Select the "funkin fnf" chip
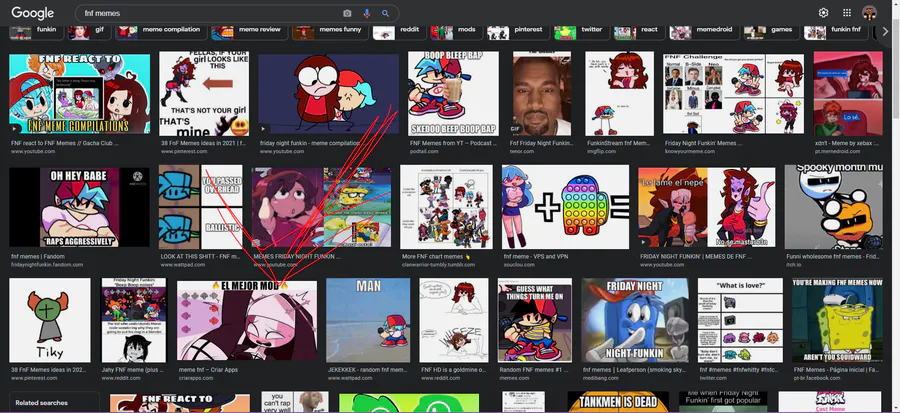900x413 pixels. (835, 30)
